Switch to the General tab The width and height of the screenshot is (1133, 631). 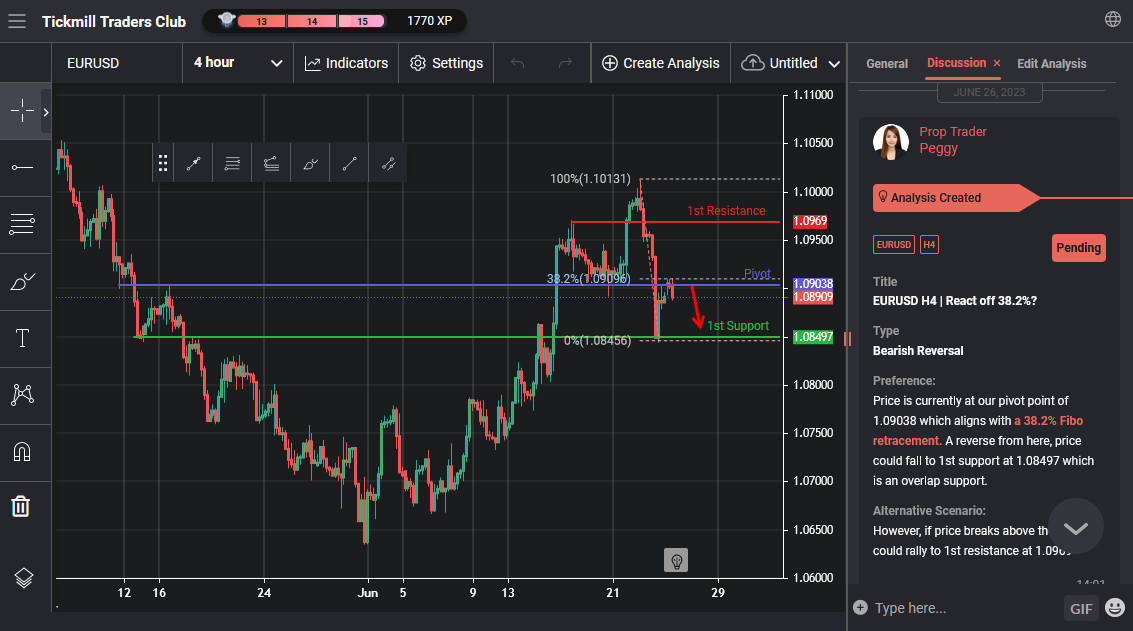[x=887, y=64]
